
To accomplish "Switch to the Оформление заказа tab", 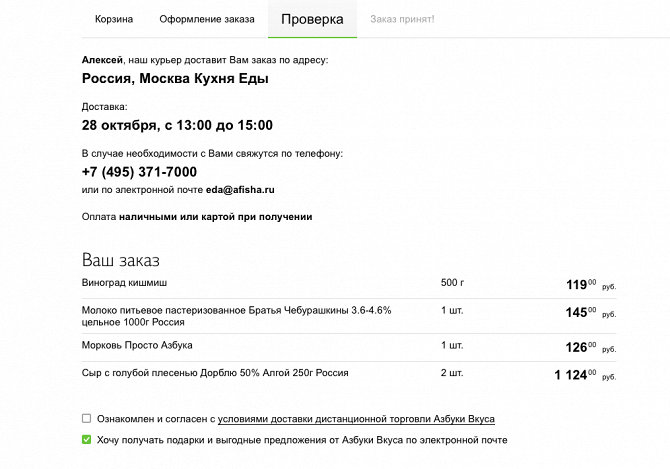I will point(207,19).
